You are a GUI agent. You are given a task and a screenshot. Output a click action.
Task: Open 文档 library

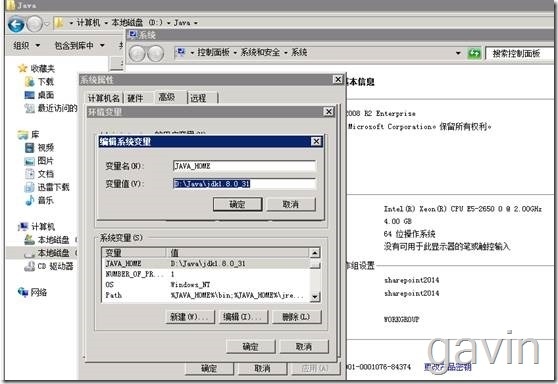click(x=40, y=174)
